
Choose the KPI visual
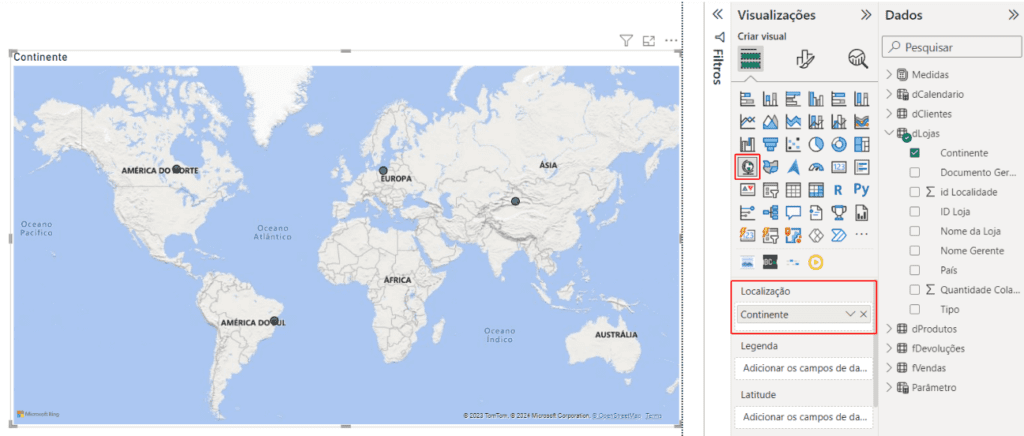[x=748, y=190]
